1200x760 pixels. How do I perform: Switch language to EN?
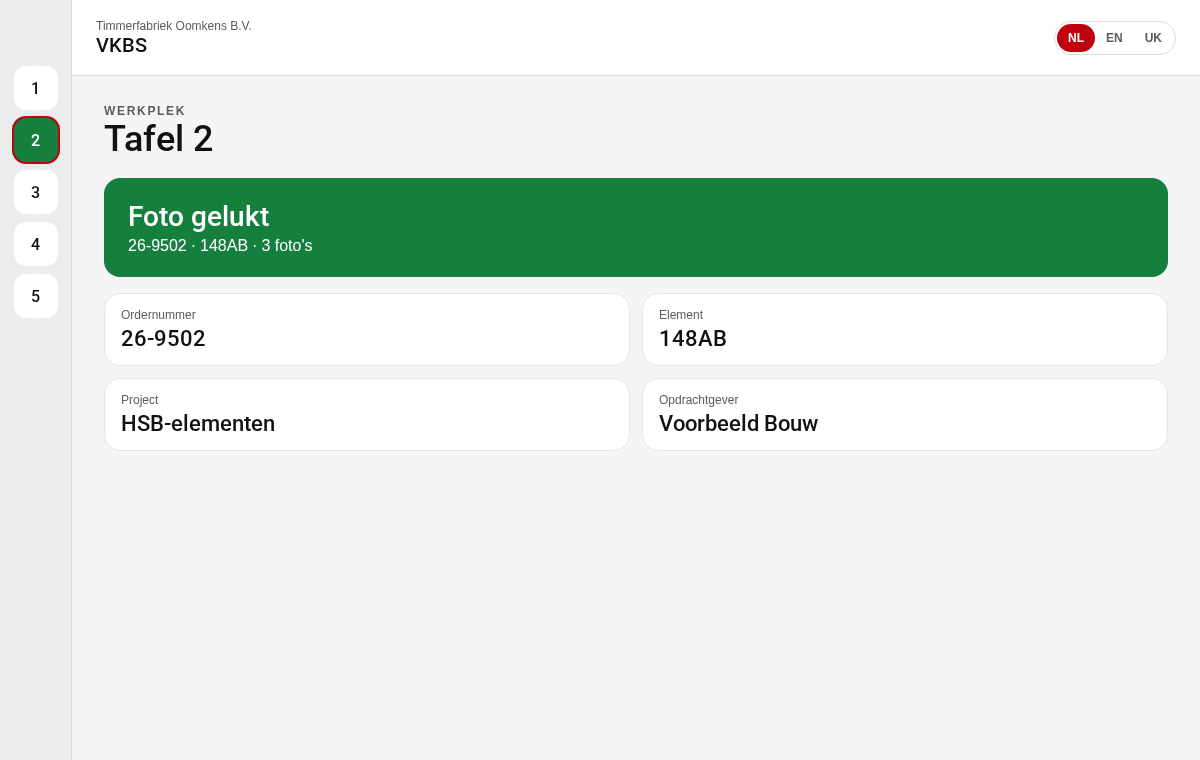[1114, 38]
